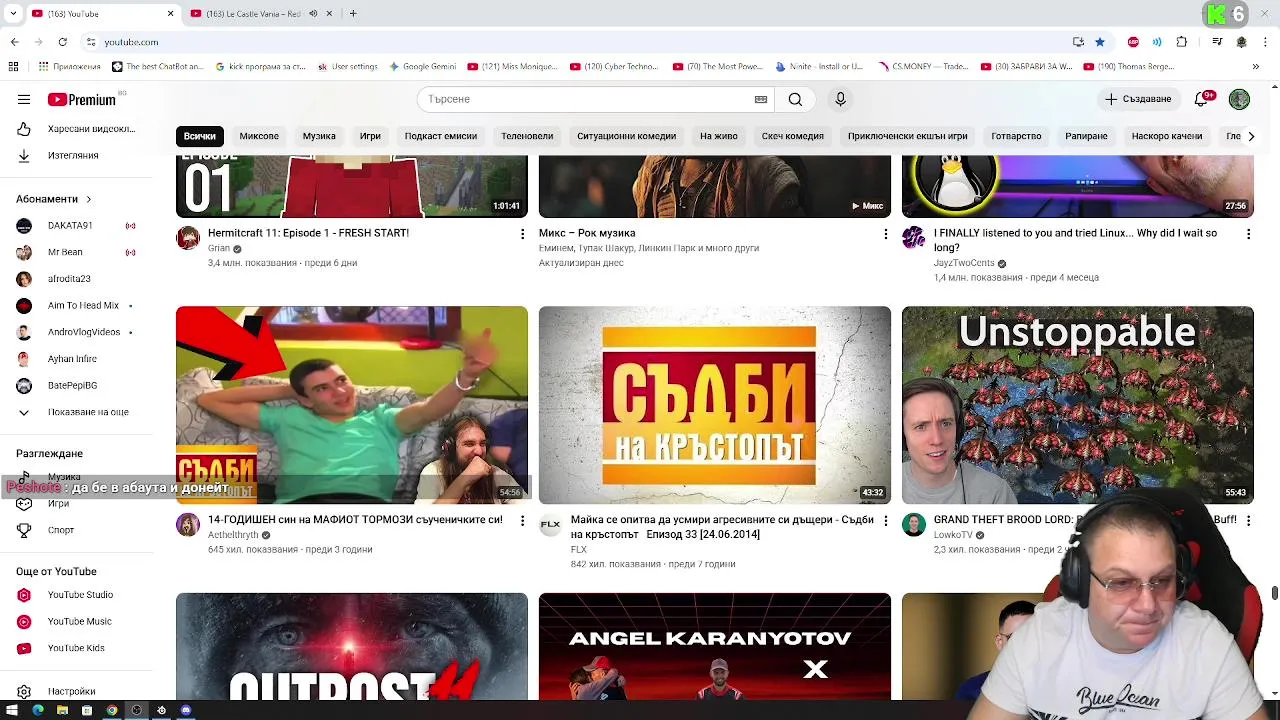Click the Windows Start button
The height and width of the screenshot is (720, 1280).
tap(13, 710)
